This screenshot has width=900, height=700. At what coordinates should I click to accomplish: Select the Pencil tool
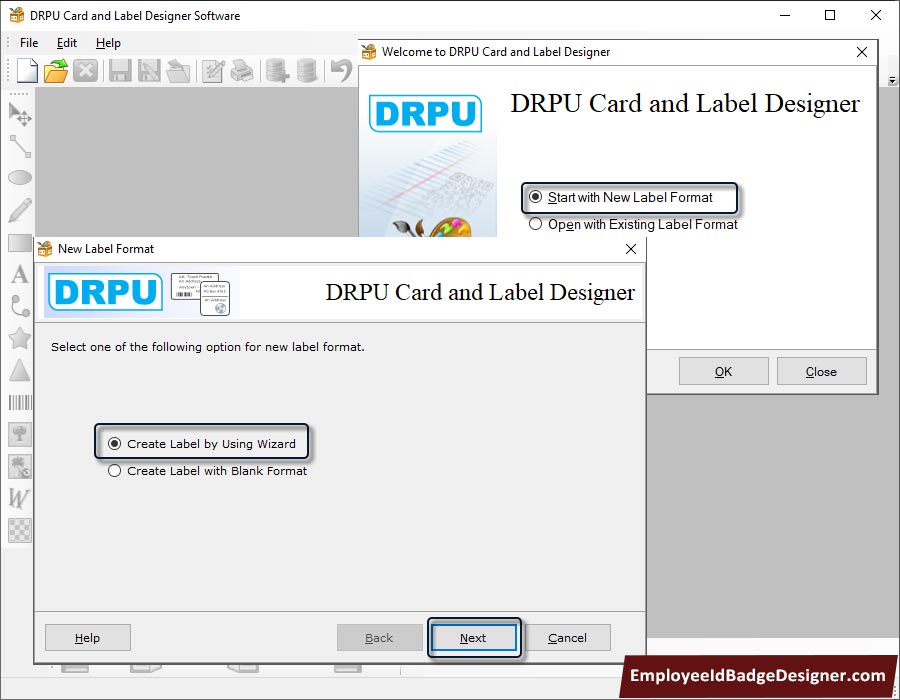[x=20, y=210]
